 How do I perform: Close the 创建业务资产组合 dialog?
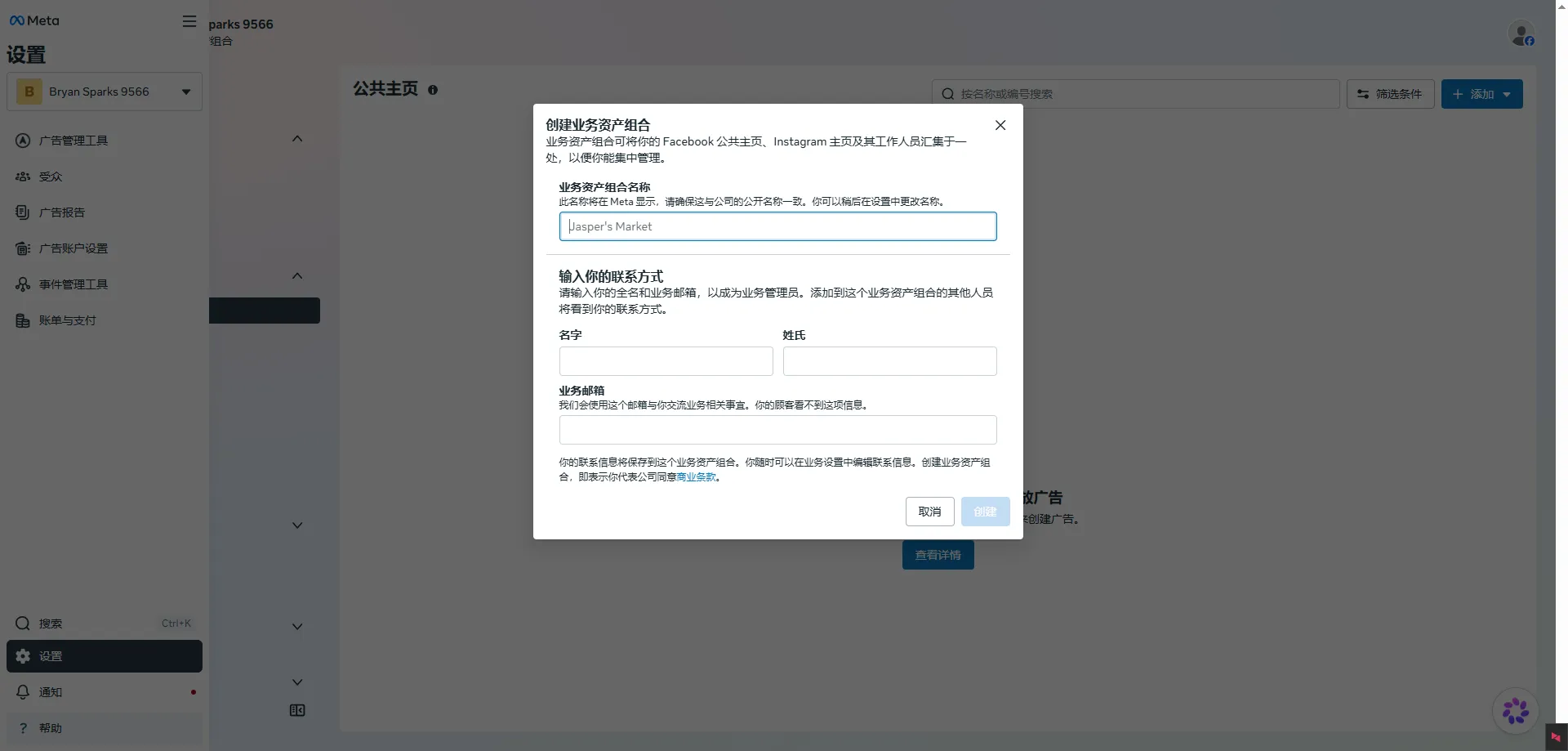click(1000, 125)
